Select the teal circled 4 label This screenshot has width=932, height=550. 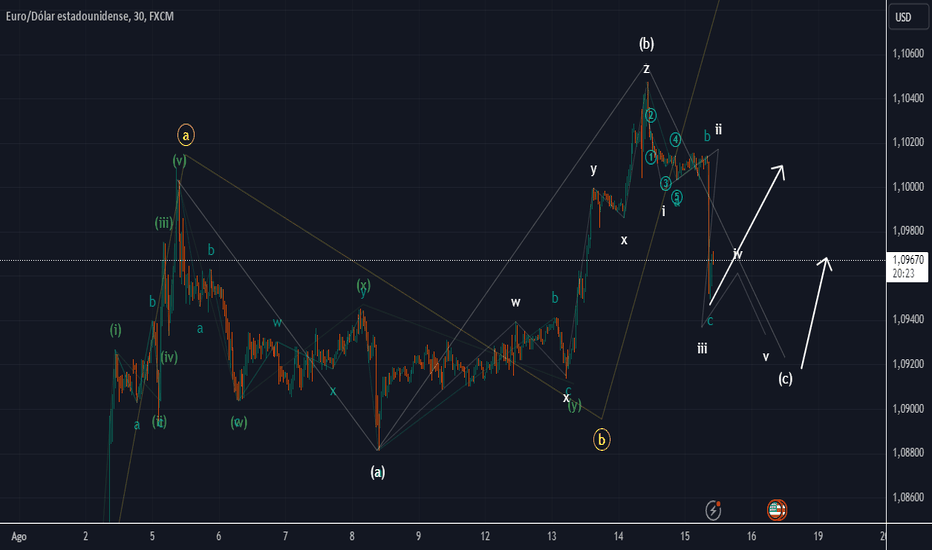(675, 140)
